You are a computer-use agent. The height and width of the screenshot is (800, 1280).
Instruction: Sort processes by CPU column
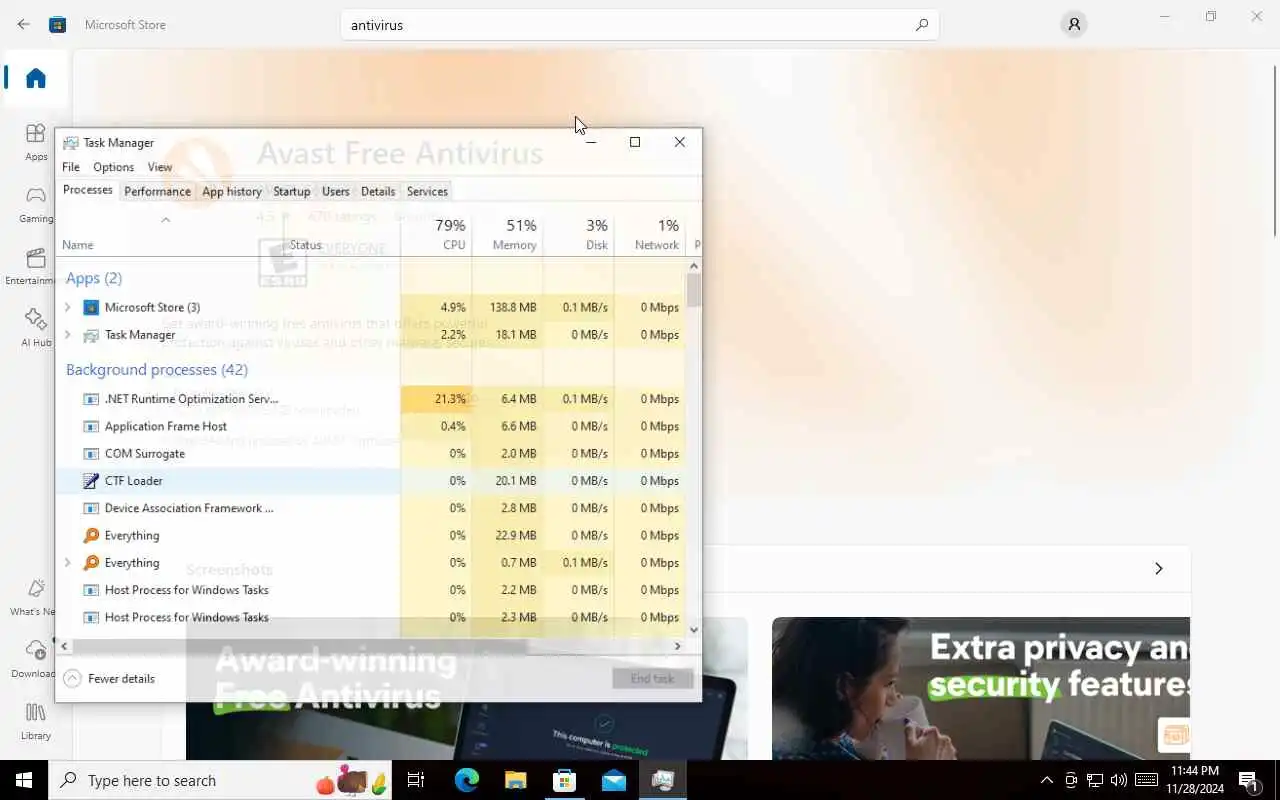click(436, 234)
